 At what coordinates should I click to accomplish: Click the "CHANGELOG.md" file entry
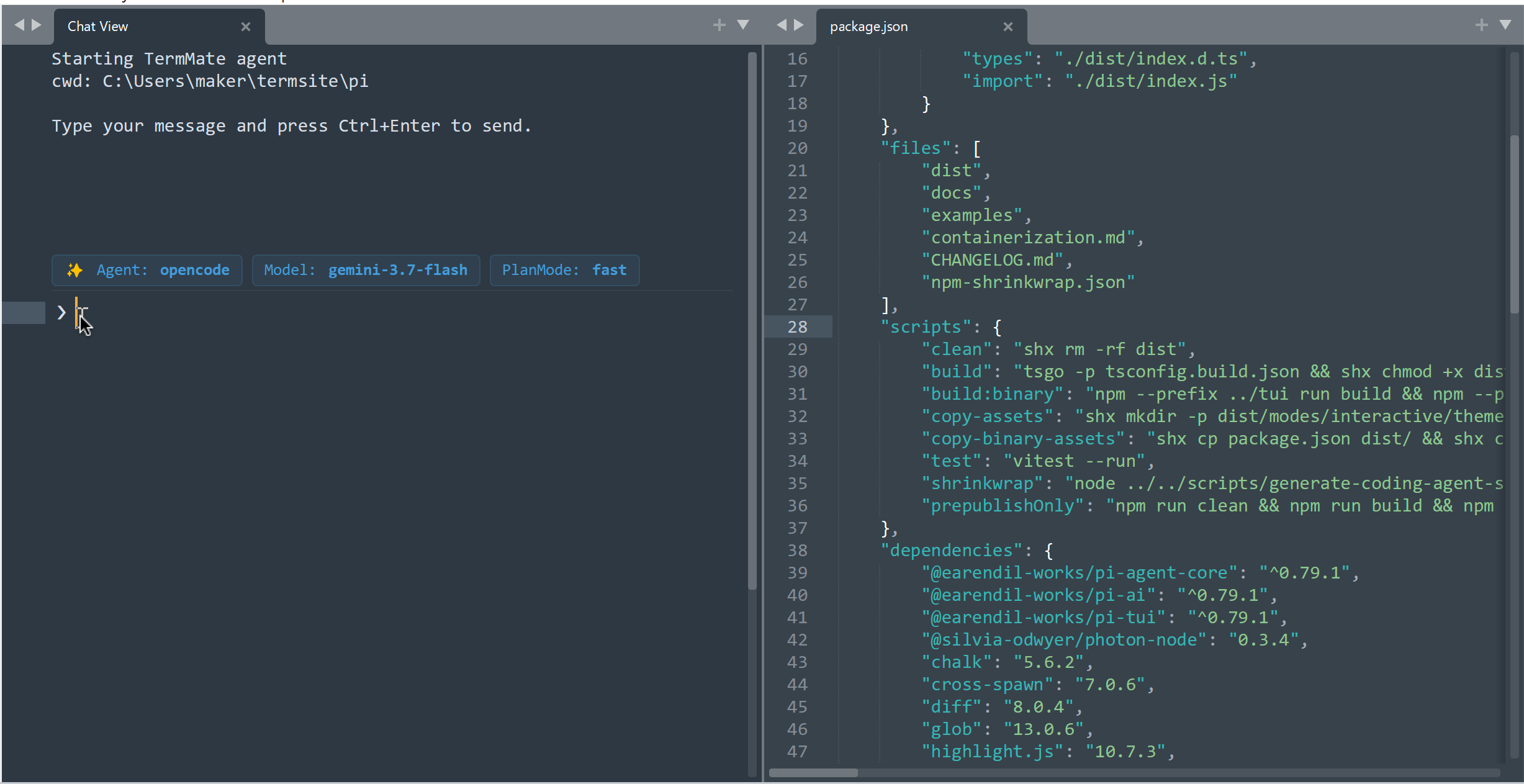[x=993, y=259]
